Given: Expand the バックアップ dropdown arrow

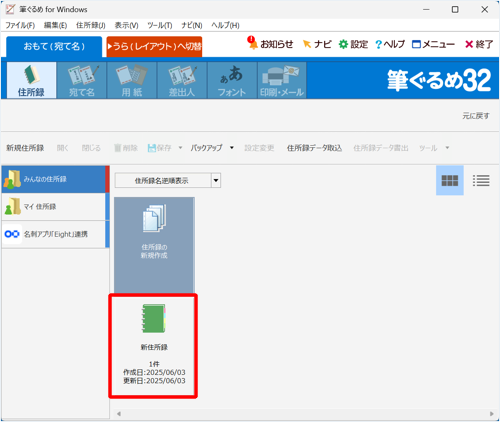Looking at the screenshot, I should [x=232, y=148].
